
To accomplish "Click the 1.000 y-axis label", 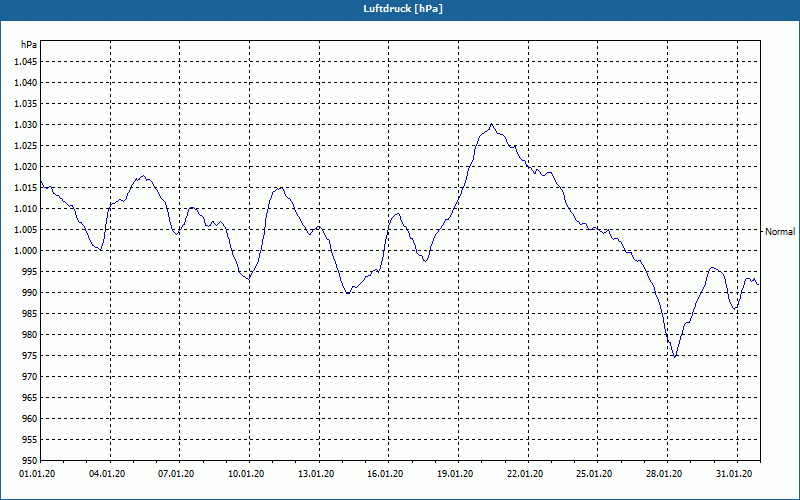I will point(26,251).
